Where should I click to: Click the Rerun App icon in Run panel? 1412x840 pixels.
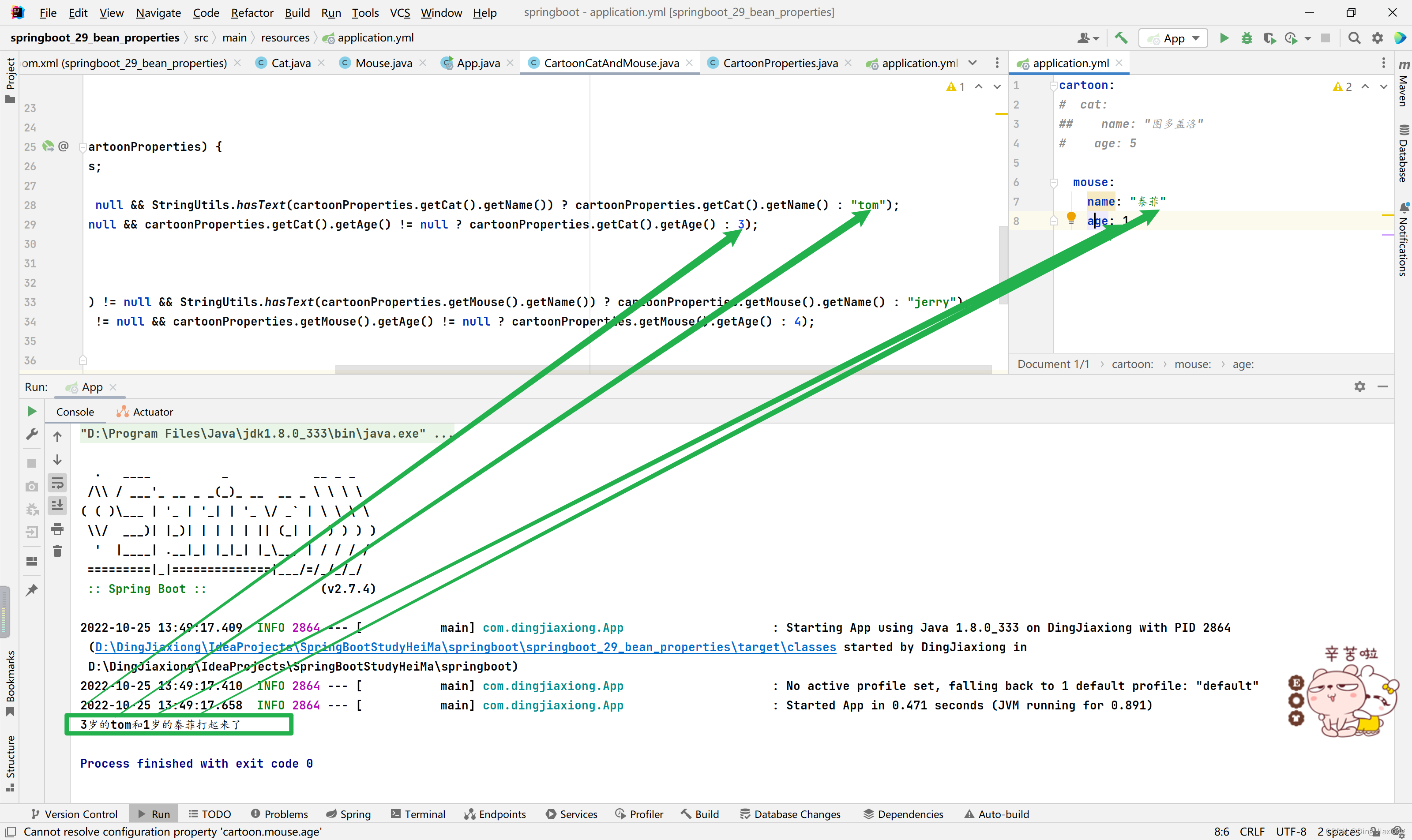(x=32, y=411)
